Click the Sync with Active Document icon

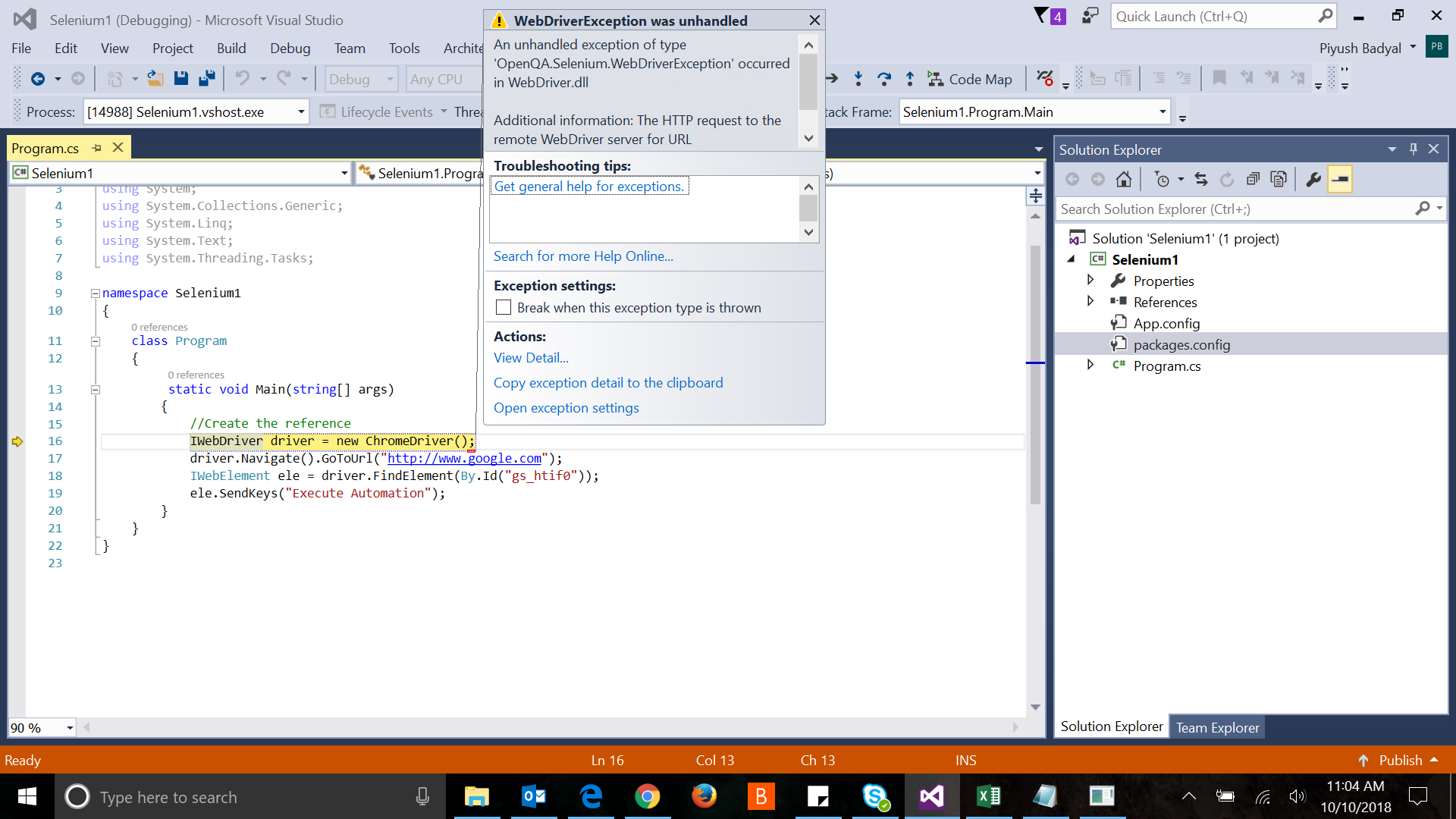click(x=1201, y=179)
